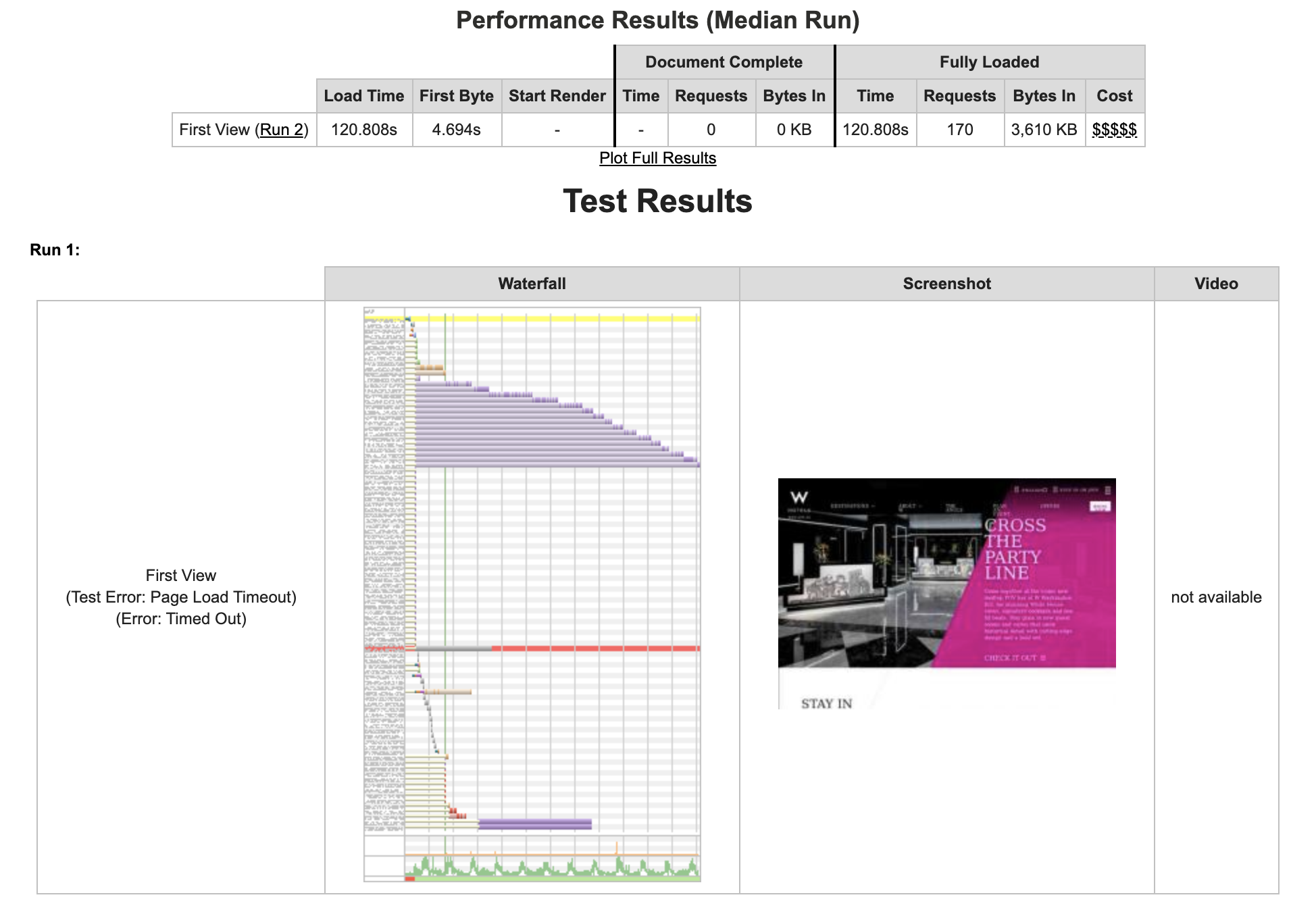The image size is (1316, 912).
Task: Click the yellow top bar in waterfall
Action: pyautogui.click(x=554, y=318)
